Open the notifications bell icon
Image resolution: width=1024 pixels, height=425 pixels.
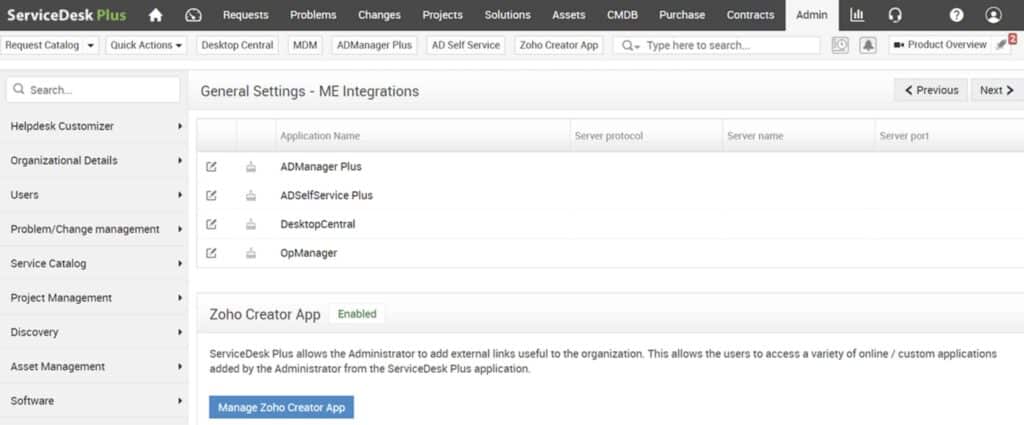[868, 45]
